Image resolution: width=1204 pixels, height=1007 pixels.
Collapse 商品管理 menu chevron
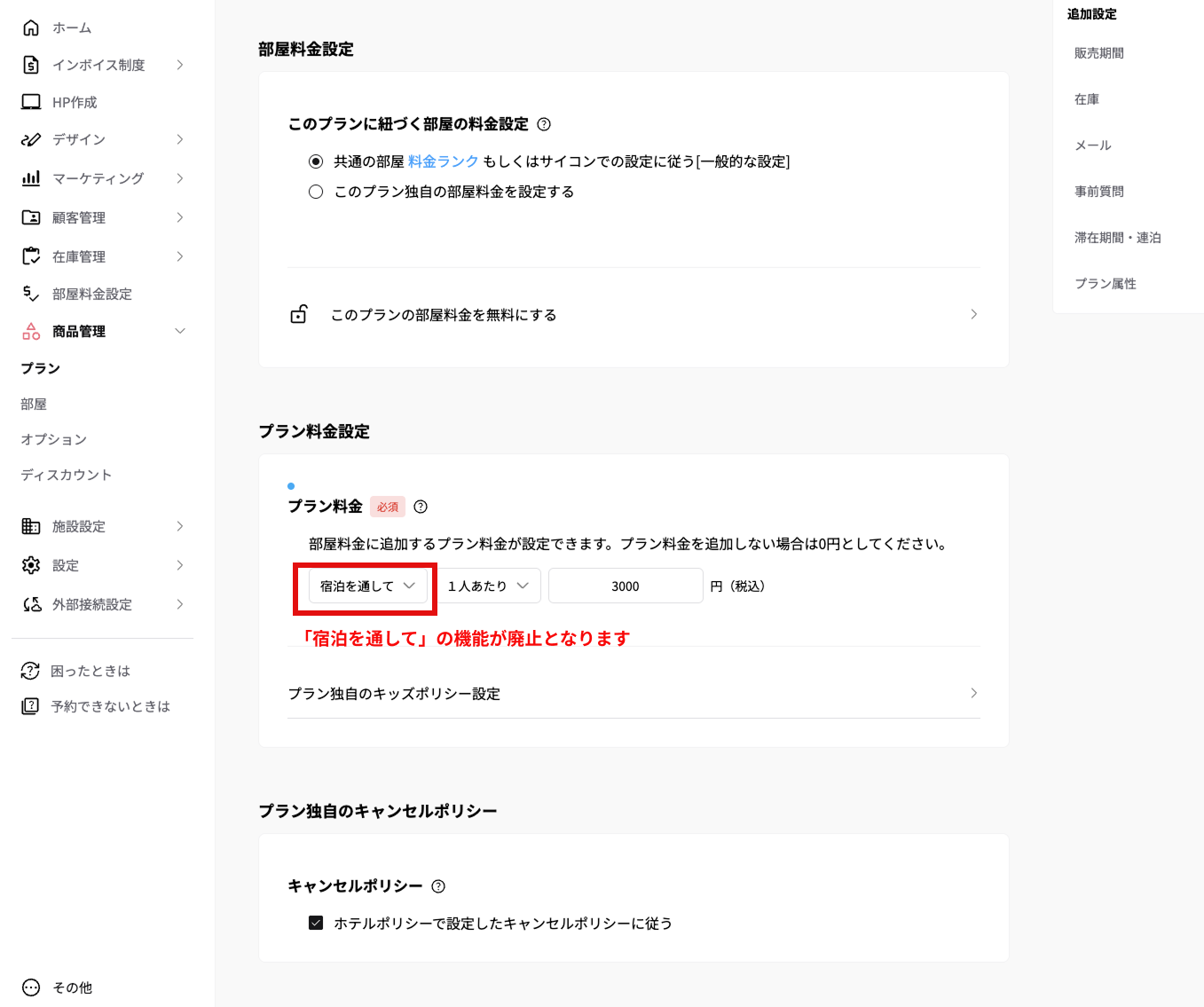[x=180, y=331]
